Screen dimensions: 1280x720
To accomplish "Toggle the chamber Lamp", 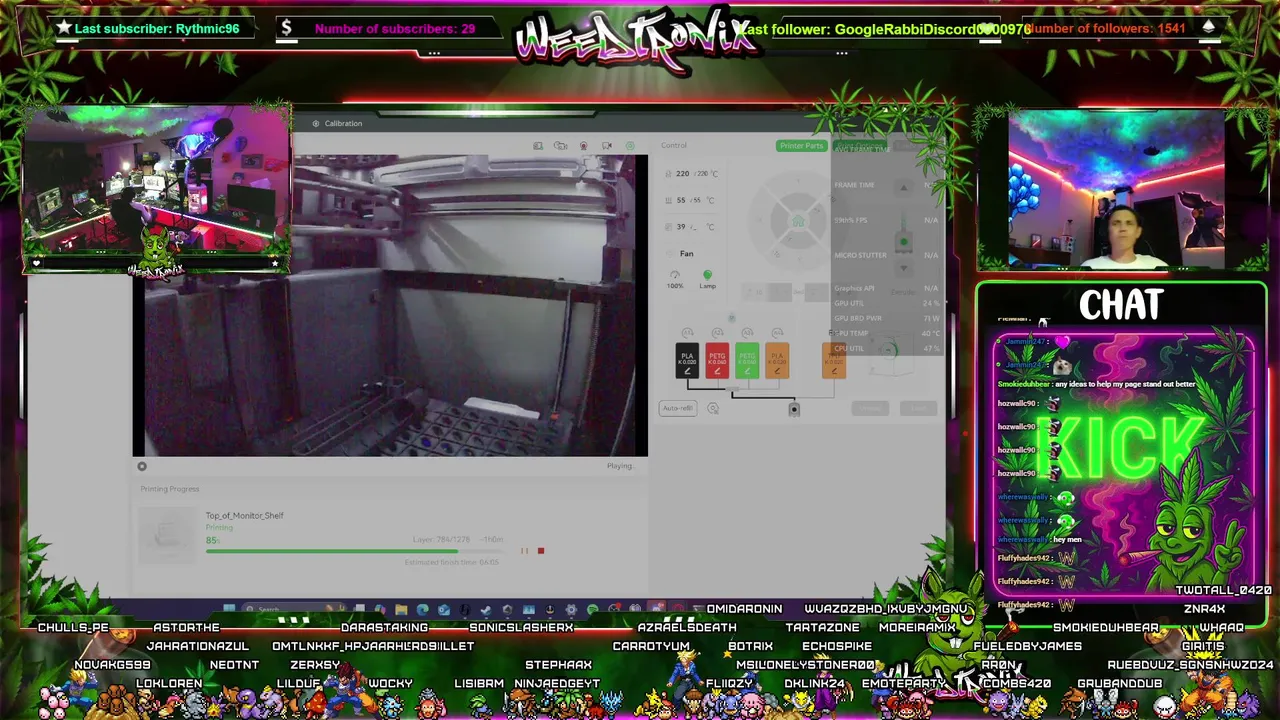I will pos(707,279).
